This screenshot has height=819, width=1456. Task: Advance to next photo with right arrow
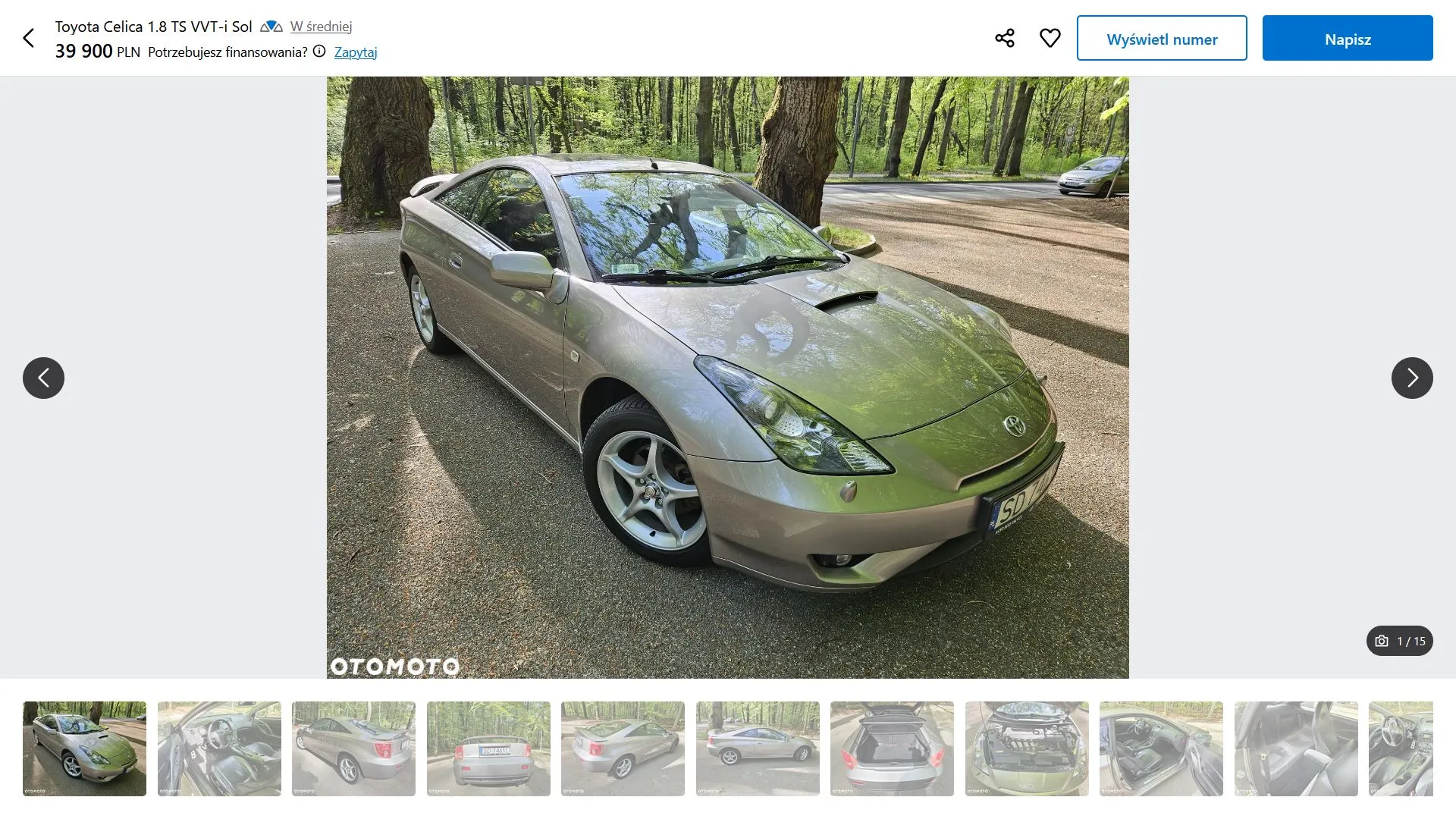click(1412, 378)
